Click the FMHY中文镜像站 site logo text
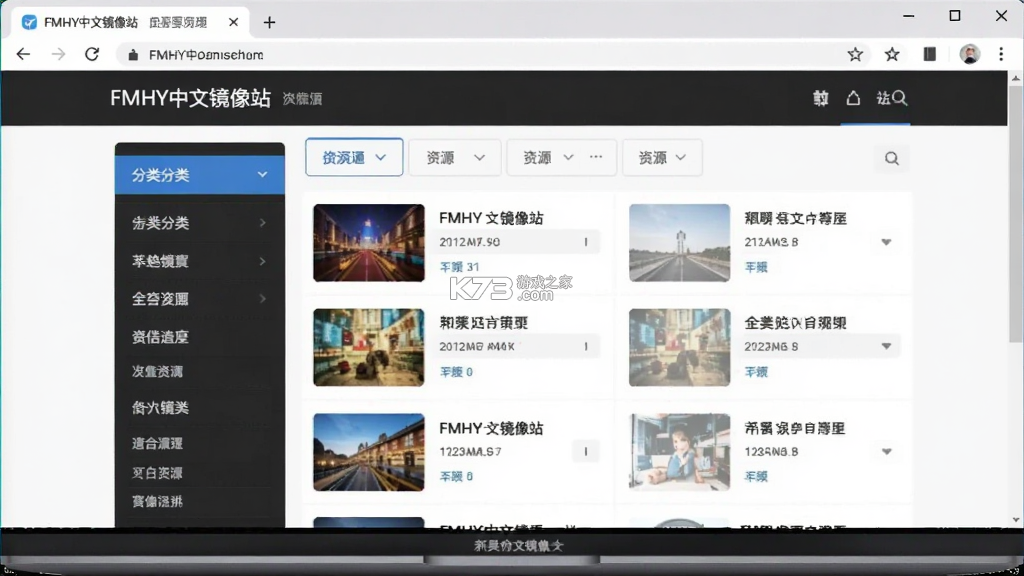The image size is (1024, 576). [191, 98]
